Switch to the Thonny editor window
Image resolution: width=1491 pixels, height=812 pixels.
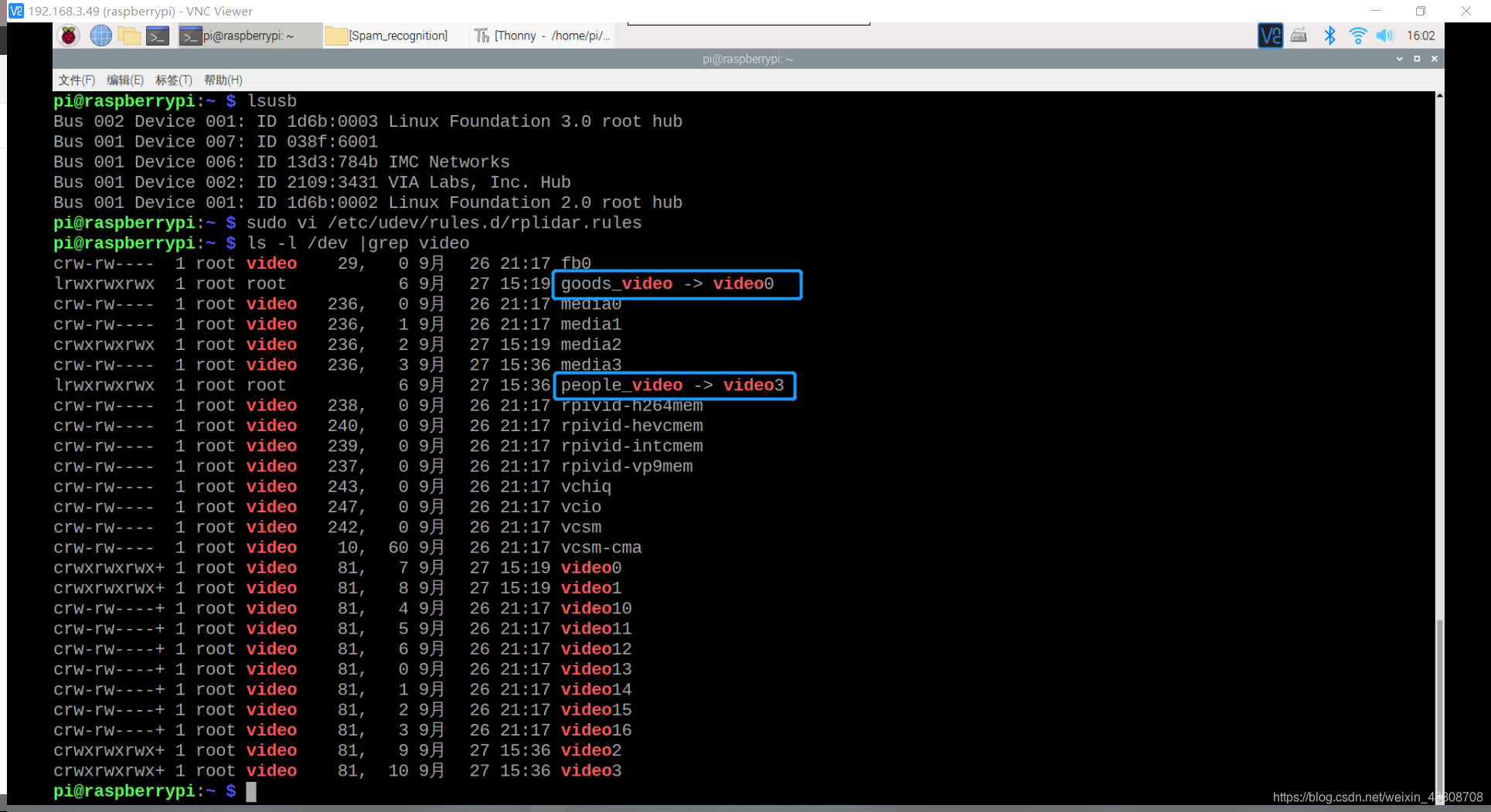click(543, 36)
